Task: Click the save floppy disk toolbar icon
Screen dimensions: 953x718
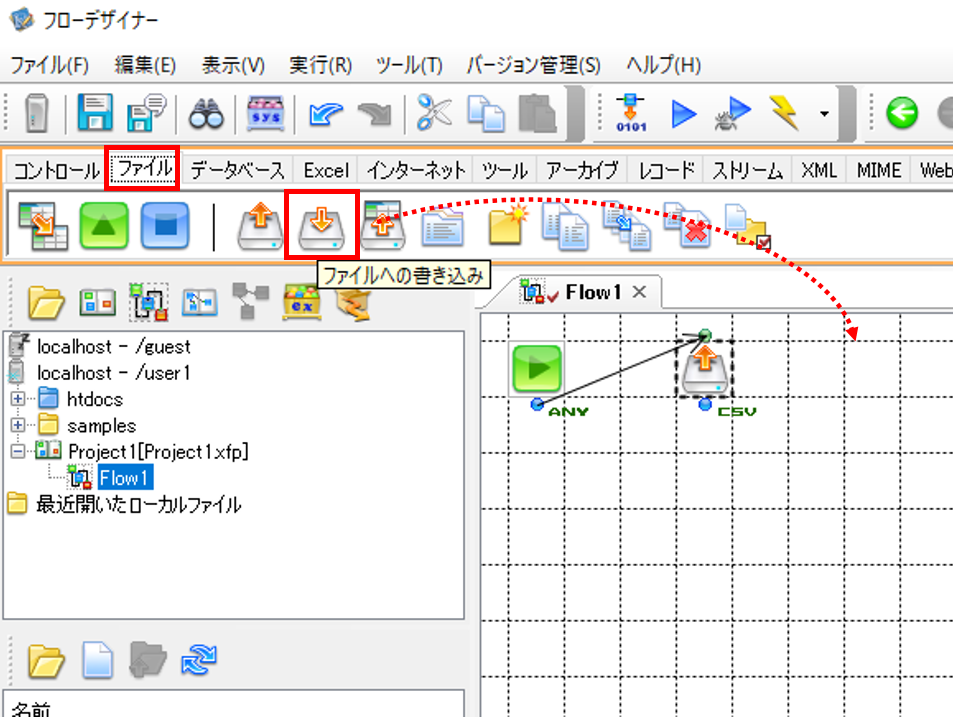Action: [x=95, y=112]
